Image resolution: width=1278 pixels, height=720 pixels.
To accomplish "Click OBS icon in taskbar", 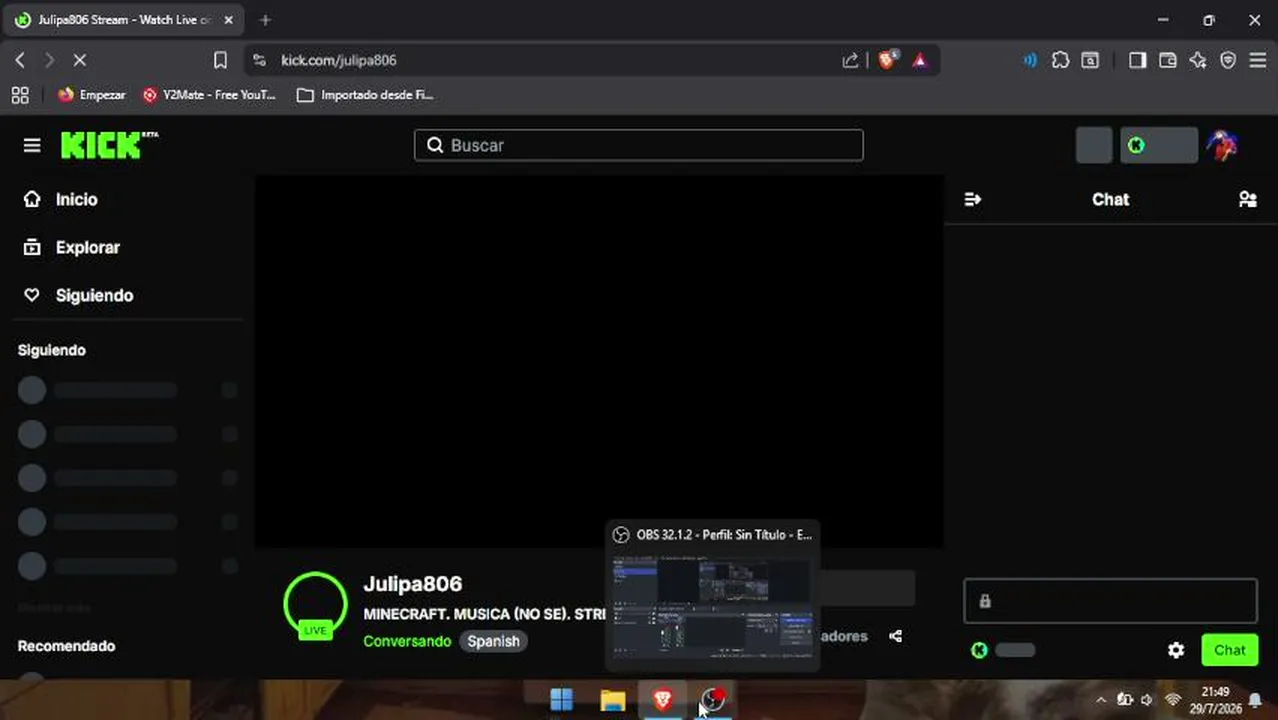I will (712, 700).
